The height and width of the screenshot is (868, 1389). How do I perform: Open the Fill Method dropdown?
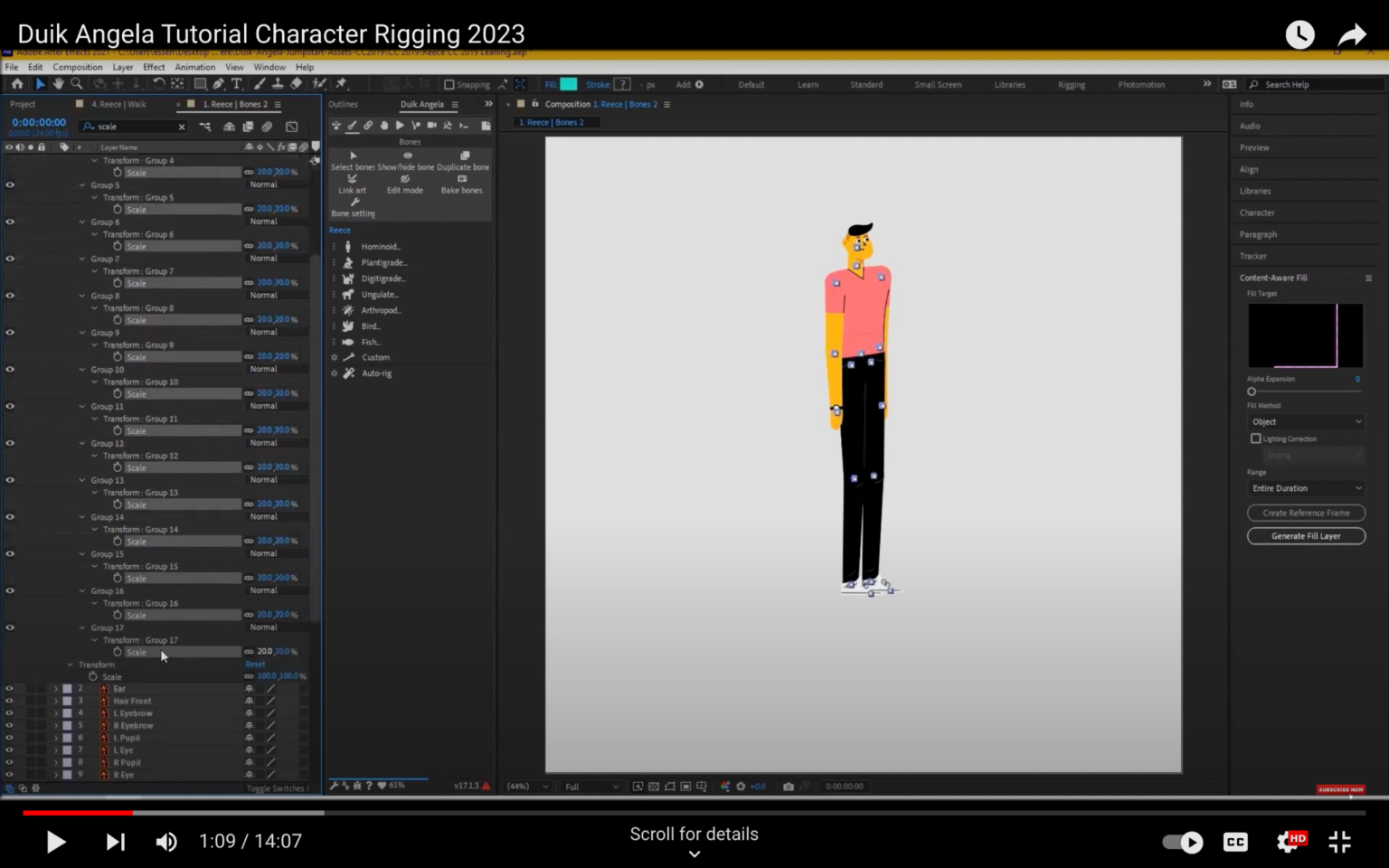pos(1306,421)
